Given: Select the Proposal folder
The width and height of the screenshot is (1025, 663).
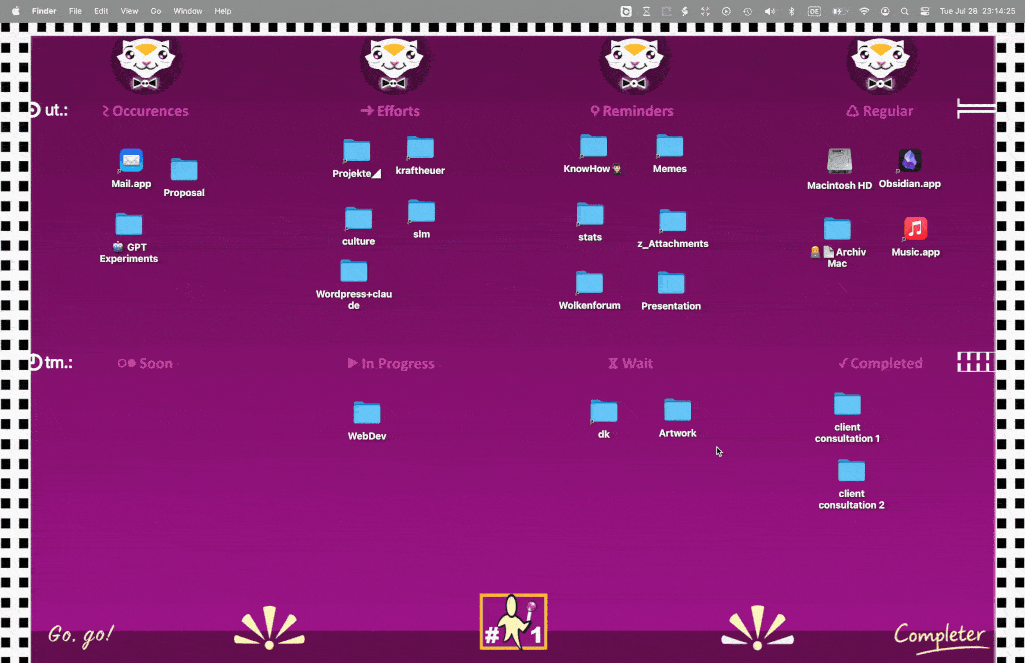Looking at the screenshot, I should pos(184,169).
